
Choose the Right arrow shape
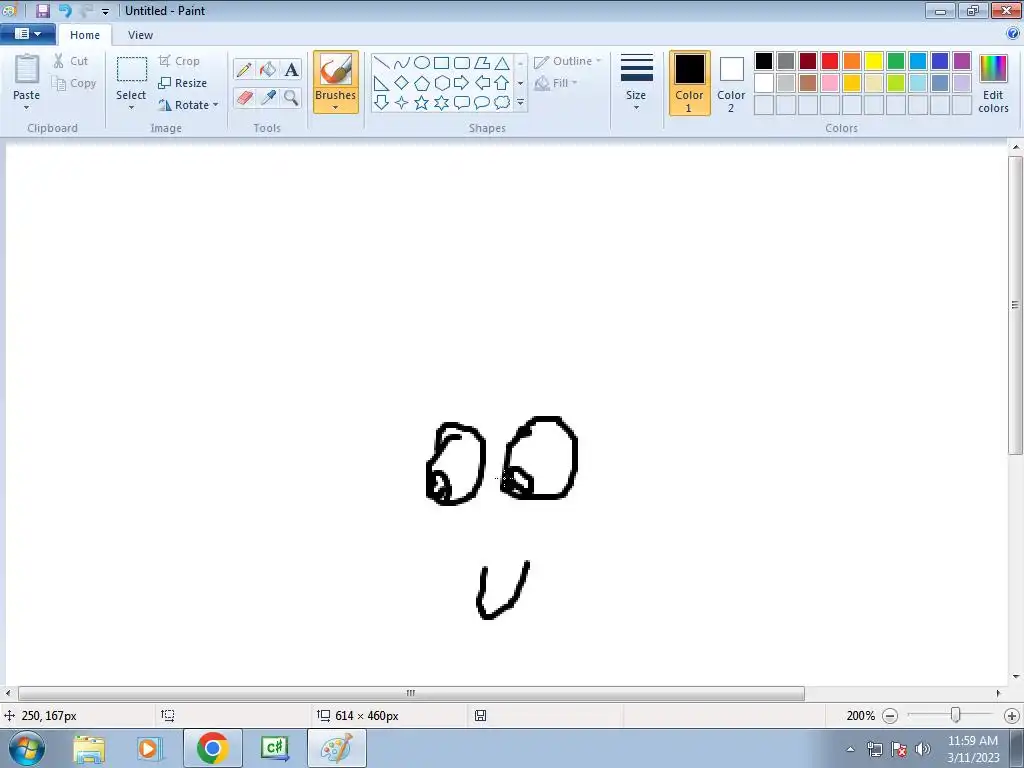coord(462,83)
